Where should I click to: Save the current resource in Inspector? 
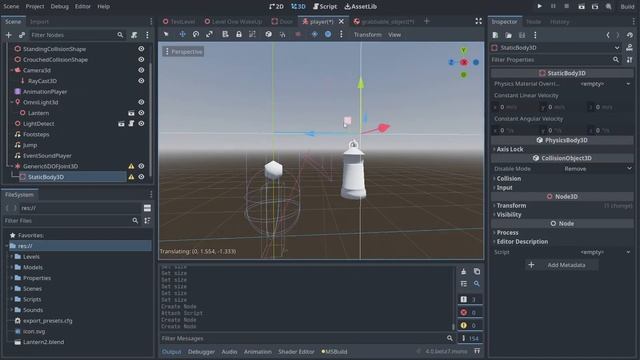pyautogui.click(x=522, y=35)
